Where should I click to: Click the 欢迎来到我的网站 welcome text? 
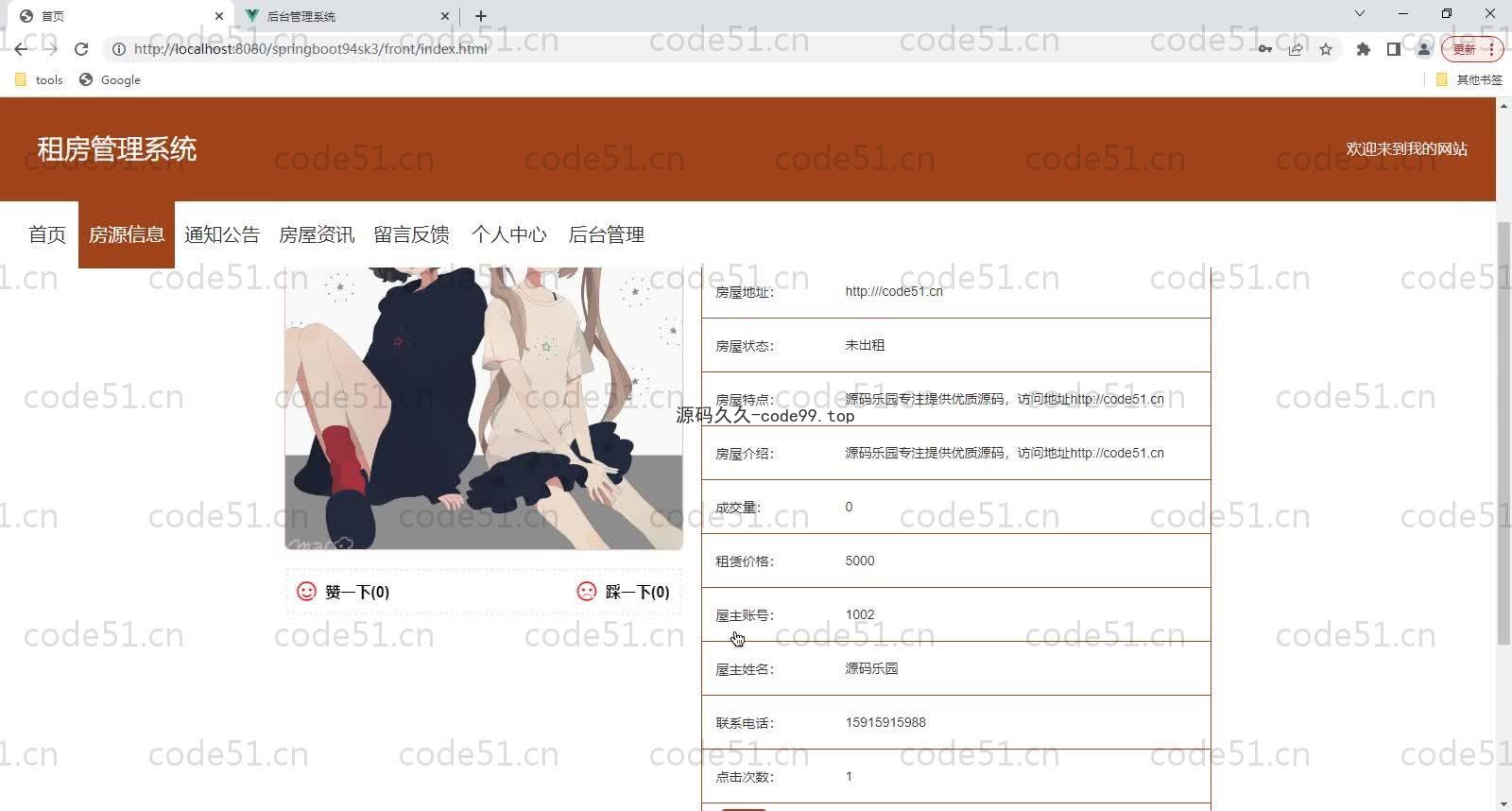tap(1407, 148)
